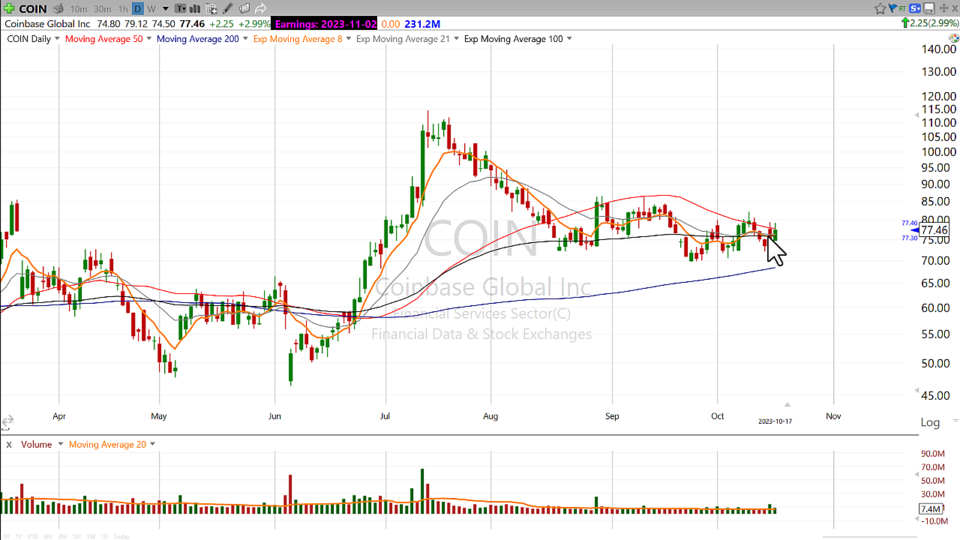Expand arrow next to Log scale
Image resolution: width=960 pixels, height=540 pixels.
pos(954,421)
